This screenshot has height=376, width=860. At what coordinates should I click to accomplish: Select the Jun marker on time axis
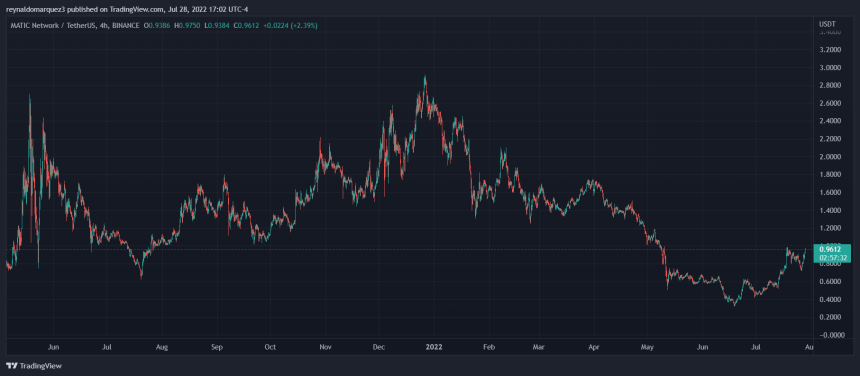[x=53, y=347]
